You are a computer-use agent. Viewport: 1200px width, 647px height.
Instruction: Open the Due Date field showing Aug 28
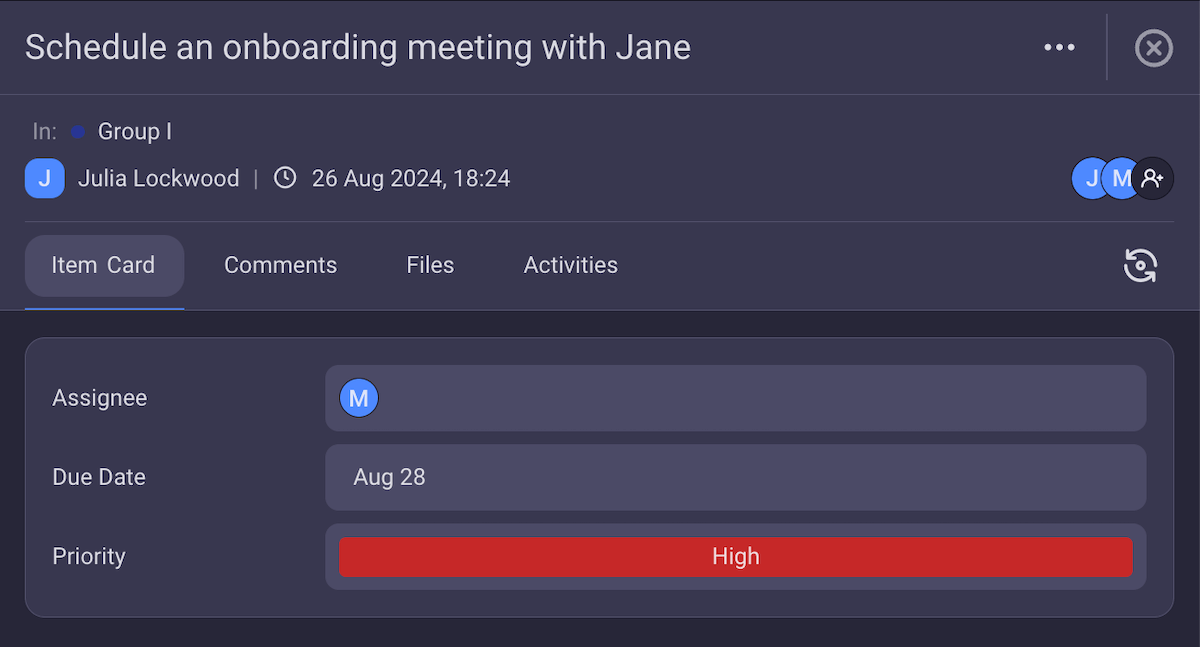[x=735, y=477]
